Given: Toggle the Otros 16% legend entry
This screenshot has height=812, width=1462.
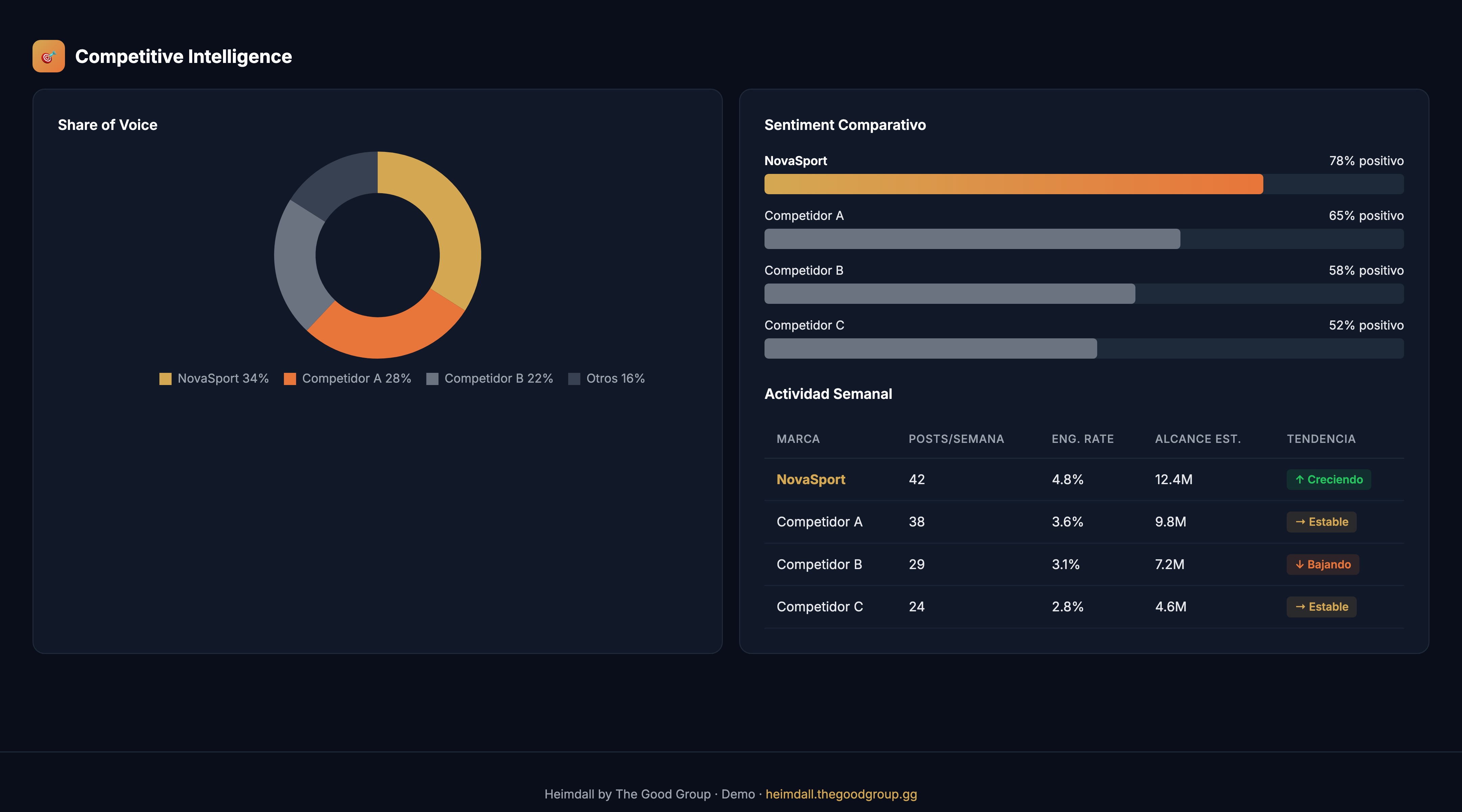Looking at the screenshot, I should tap(607, 378).
